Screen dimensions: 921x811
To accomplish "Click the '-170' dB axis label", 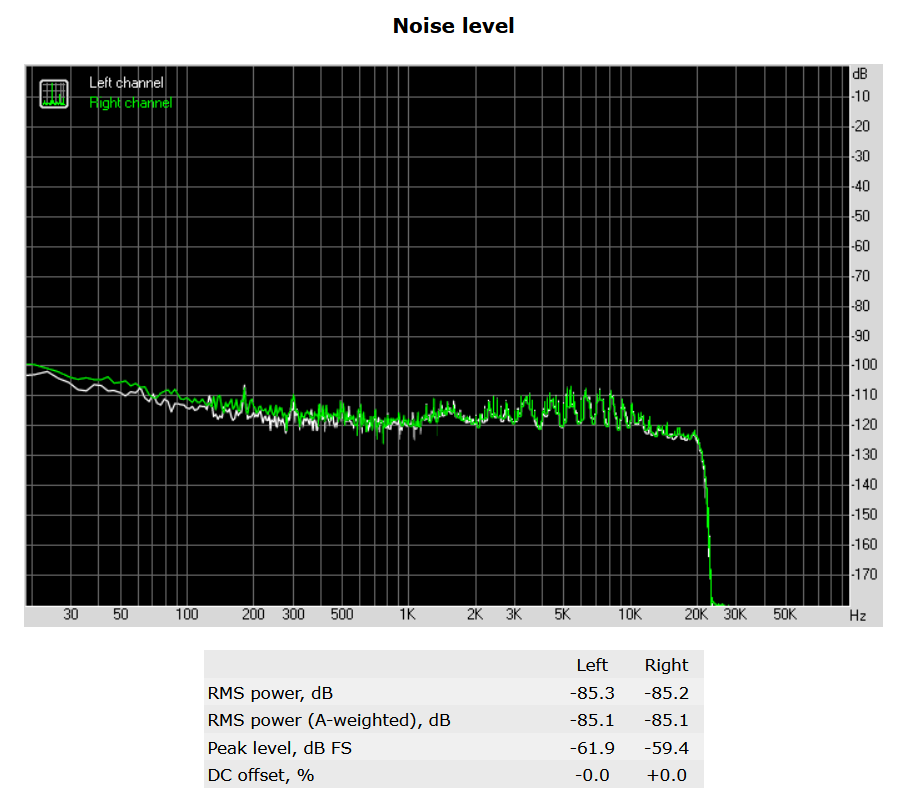I will (x=865, y=574).
